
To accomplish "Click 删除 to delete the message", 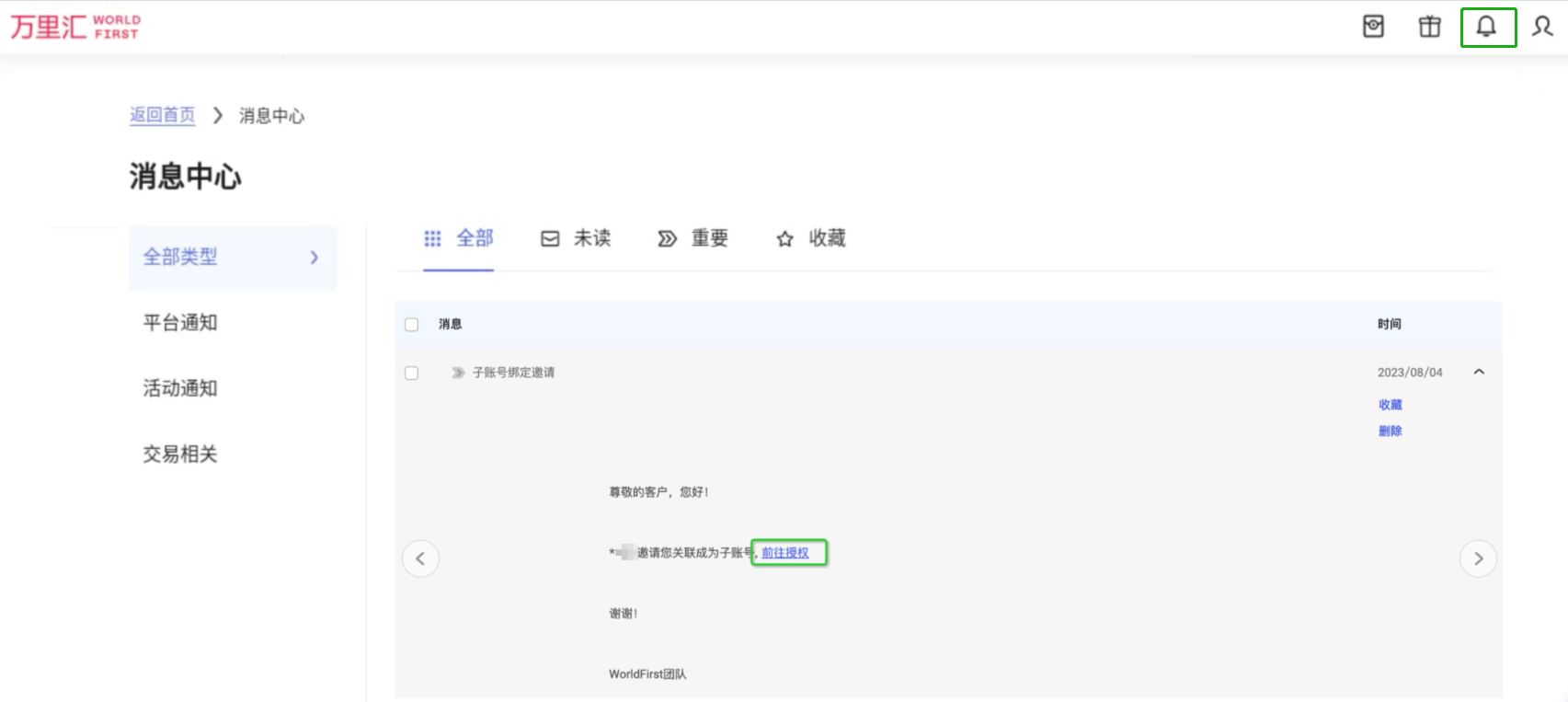I will click(1390, 432).
